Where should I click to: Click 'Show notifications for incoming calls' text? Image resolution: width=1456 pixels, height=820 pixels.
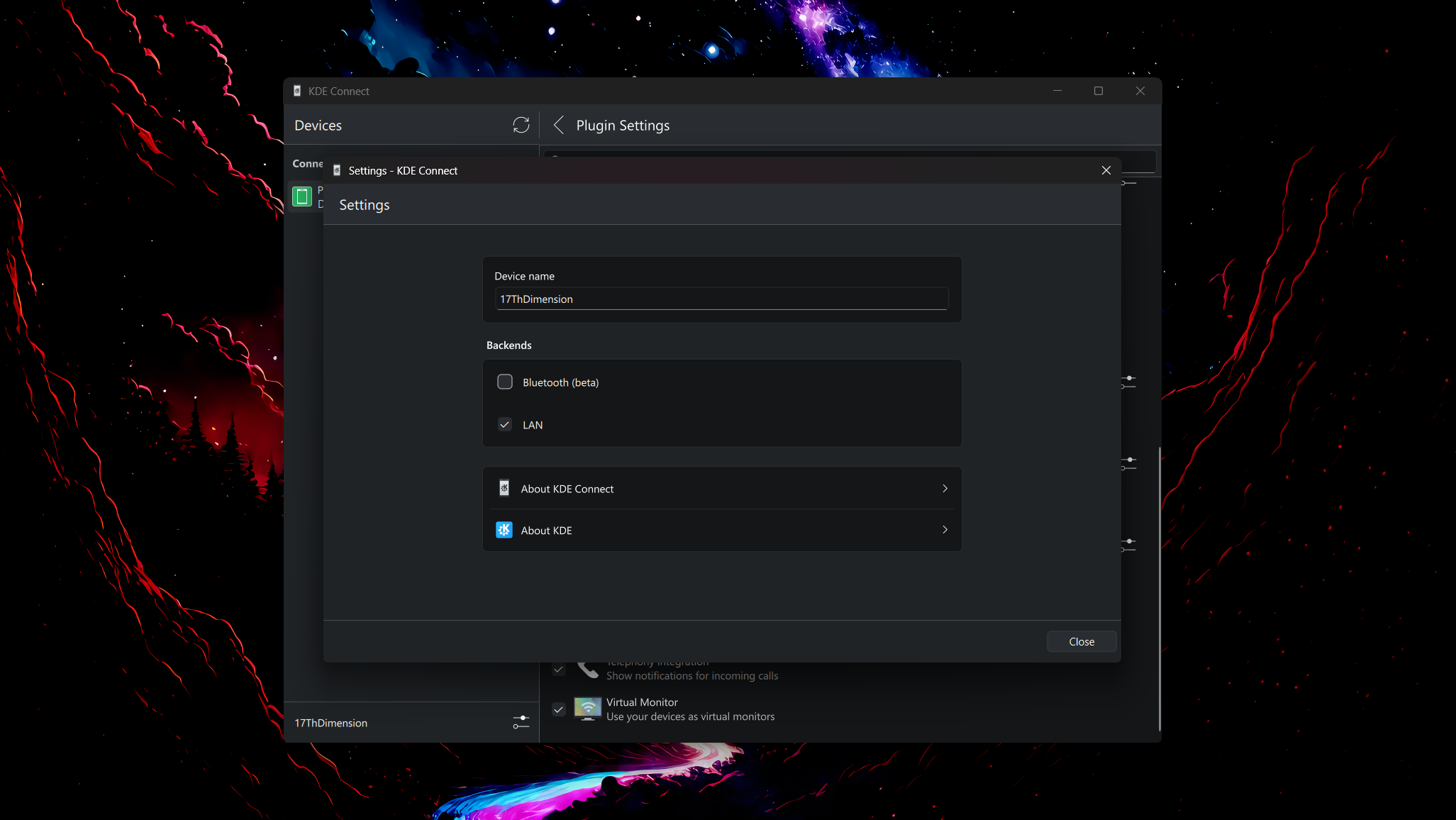coord(692,676)
